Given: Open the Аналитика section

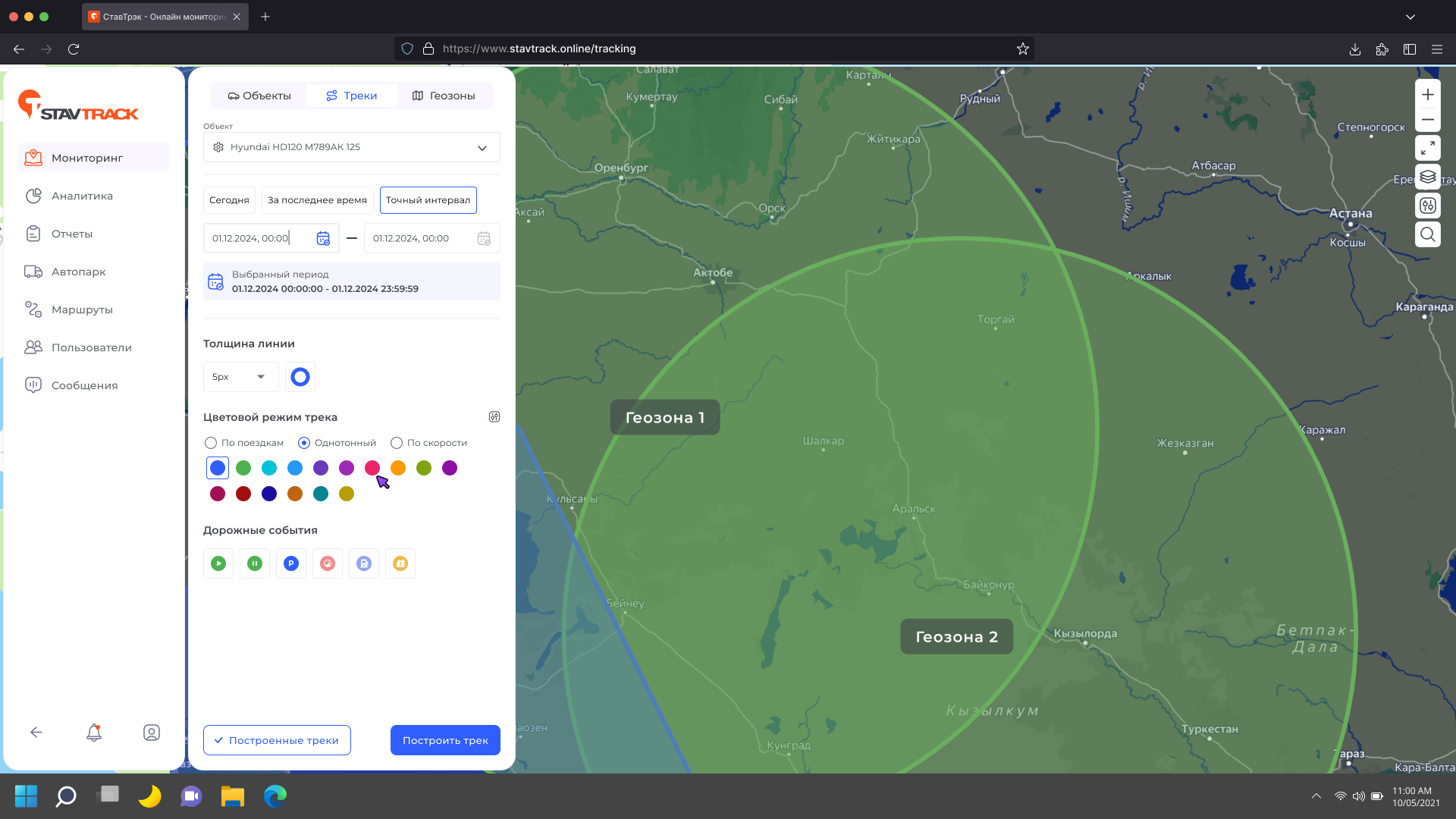Looking at the screenshot, I should tap(94, 196).
